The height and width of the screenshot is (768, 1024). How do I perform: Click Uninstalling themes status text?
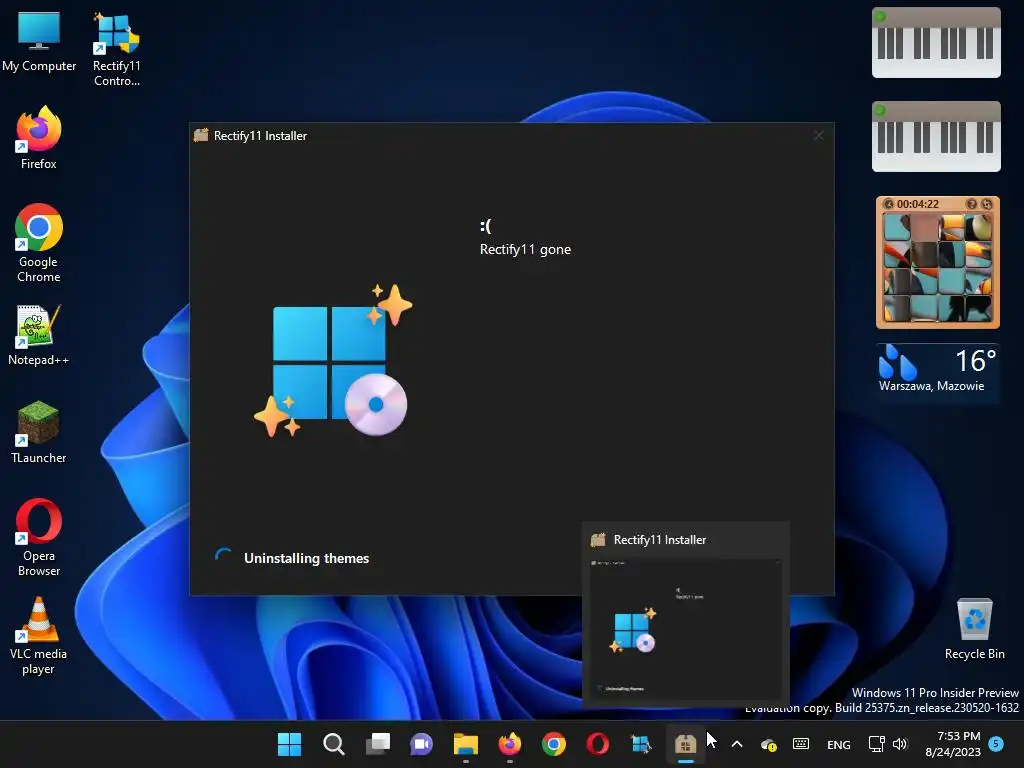[306, 558]
